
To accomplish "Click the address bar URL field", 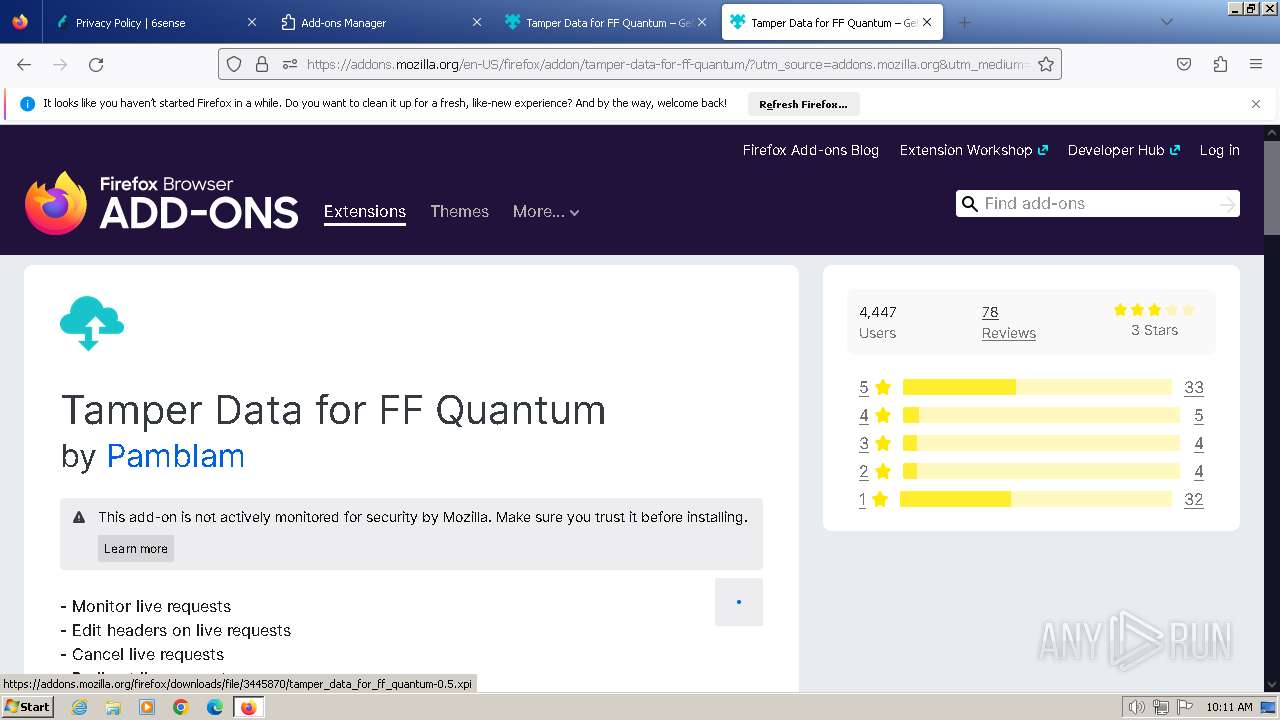I will [668, 64].
